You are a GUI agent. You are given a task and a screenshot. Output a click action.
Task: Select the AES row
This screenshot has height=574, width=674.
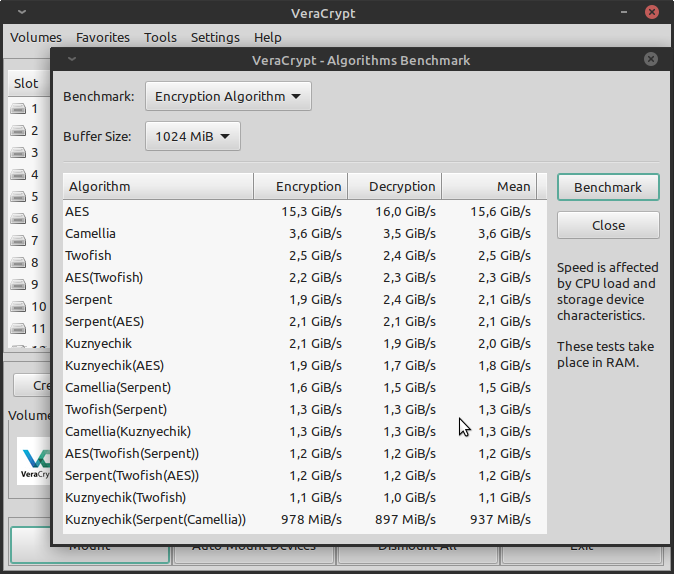click(x=305, y=212)
